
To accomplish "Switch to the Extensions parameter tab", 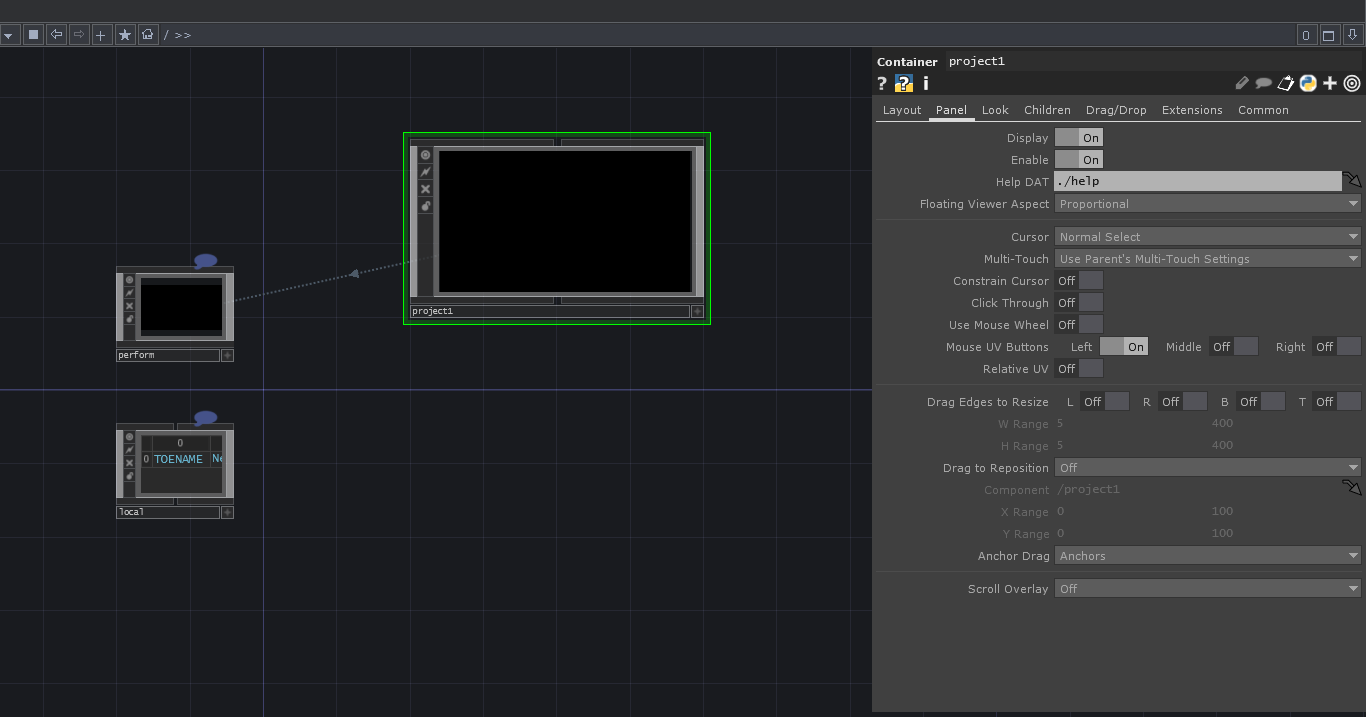I will pyautogui.click(x=1191, y=110).
